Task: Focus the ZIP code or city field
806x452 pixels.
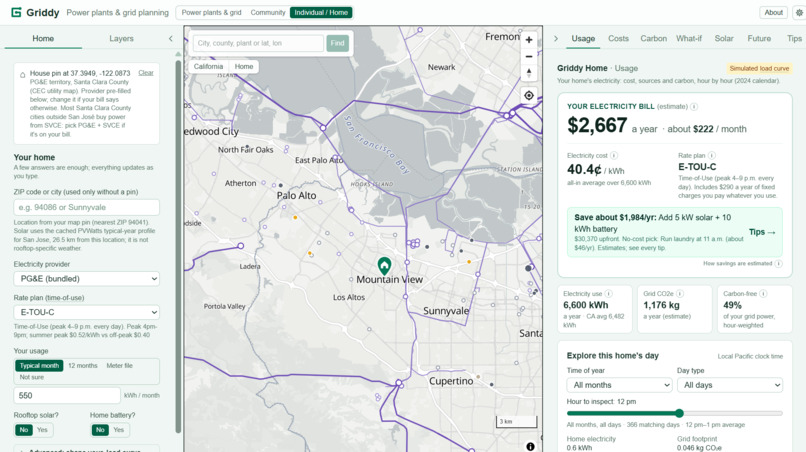Action: pos(86,207)
